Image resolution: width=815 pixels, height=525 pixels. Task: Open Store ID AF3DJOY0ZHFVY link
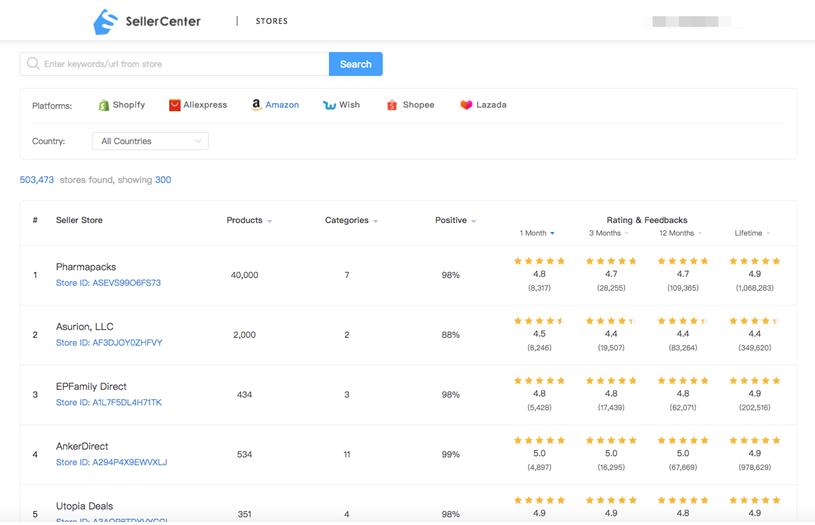click(x=109, y=343)
